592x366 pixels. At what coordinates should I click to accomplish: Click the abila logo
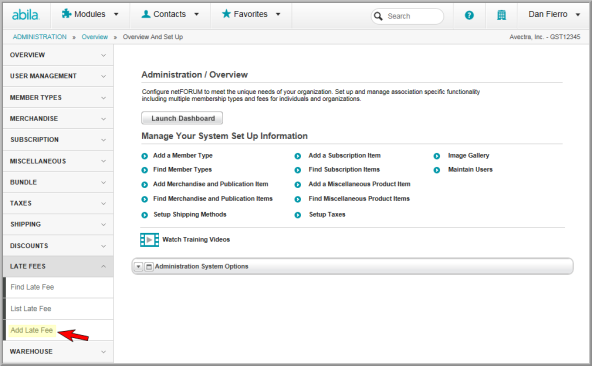(25, 15)
